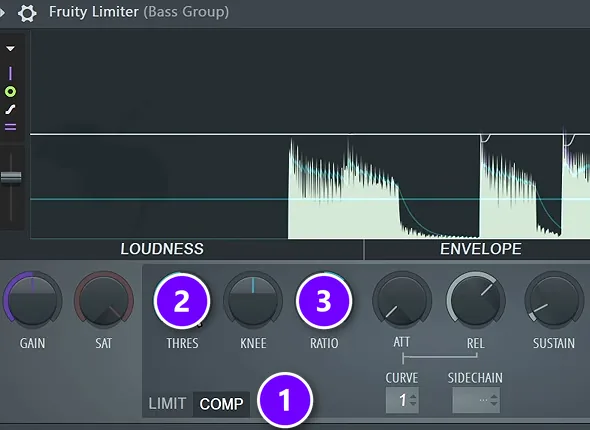Image resolution: width=590 pixels, height=430 pixels.
Task: Toggle the purple input peaks display
Action: 10,73
